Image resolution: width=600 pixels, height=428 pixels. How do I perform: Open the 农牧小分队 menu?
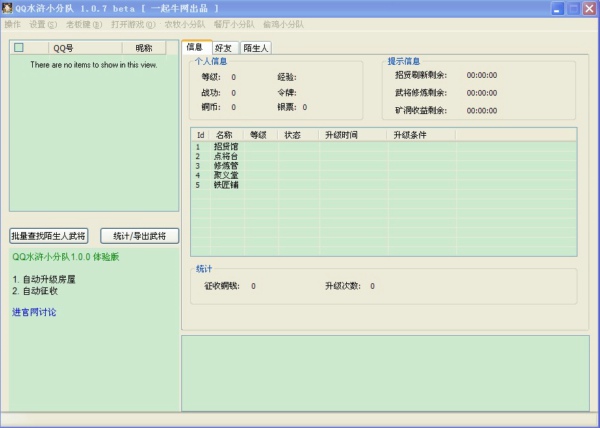pos(184,24)
